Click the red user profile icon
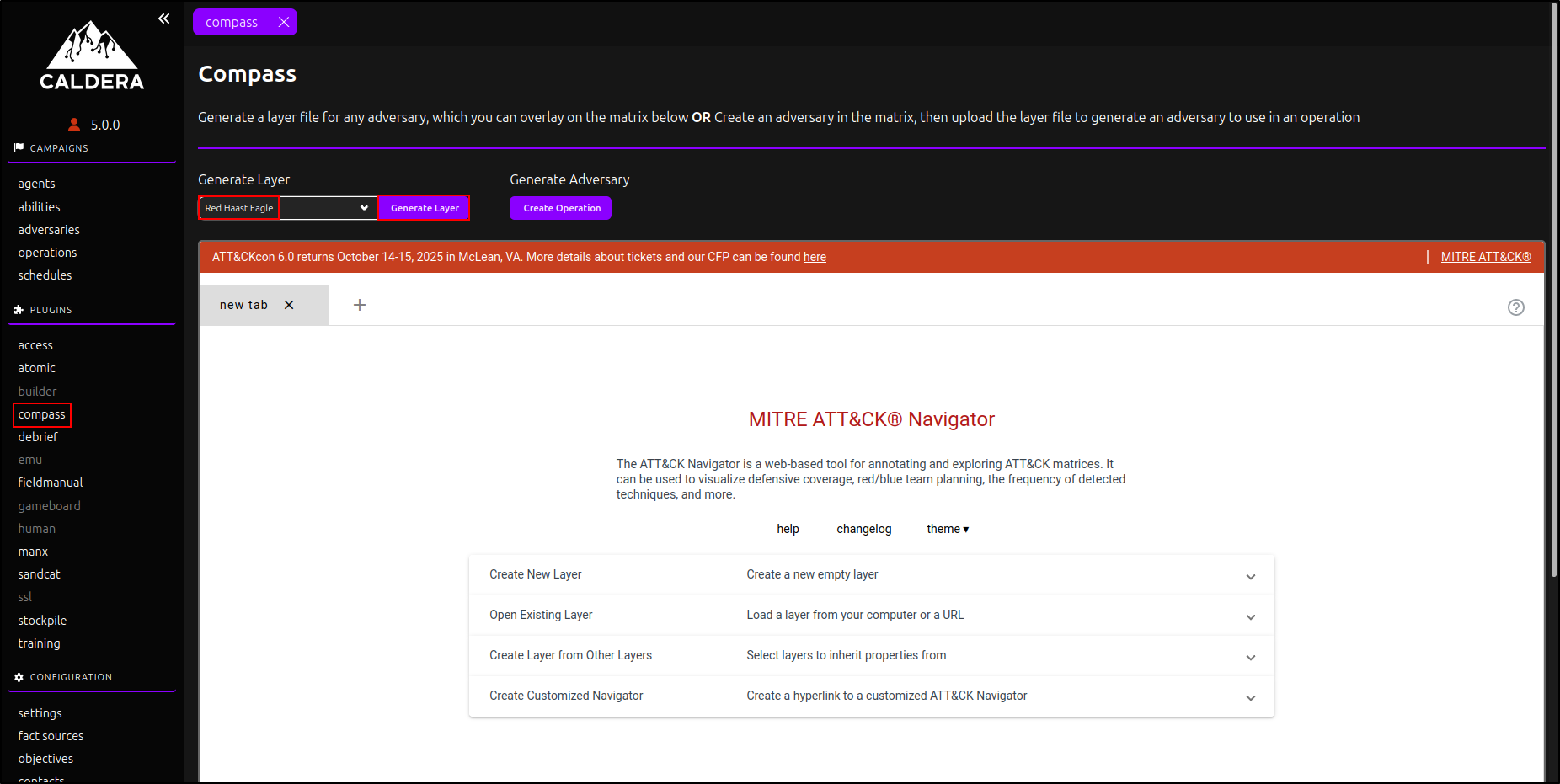1560x784 pixels. (x=74, y=125)
